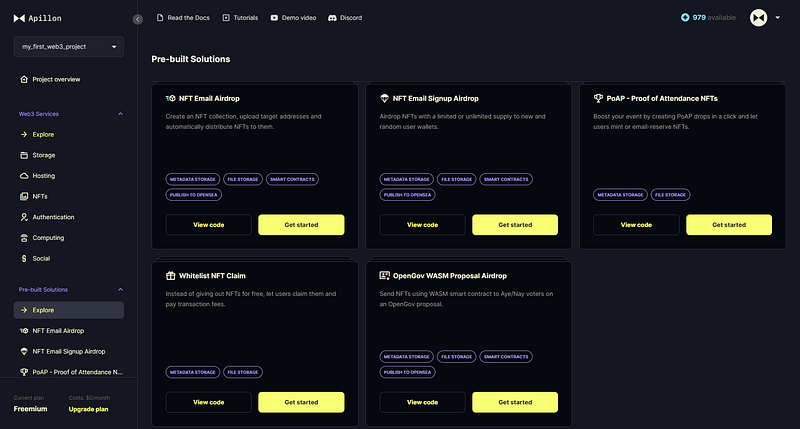This screenshot has width=800, height=429.
Task: Collapse the Pre-built Solutions sidebar section
Action: coord(120,290)
